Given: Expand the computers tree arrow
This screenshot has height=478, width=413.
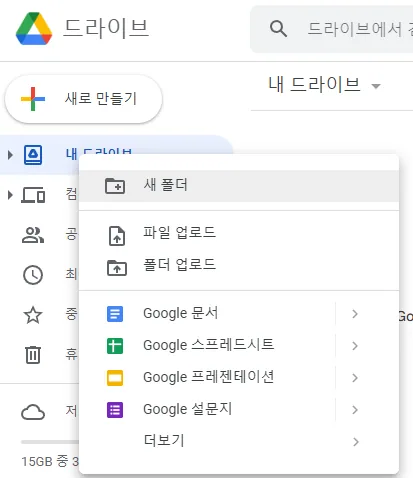Looking at the screenshot, I should [10, 195].
